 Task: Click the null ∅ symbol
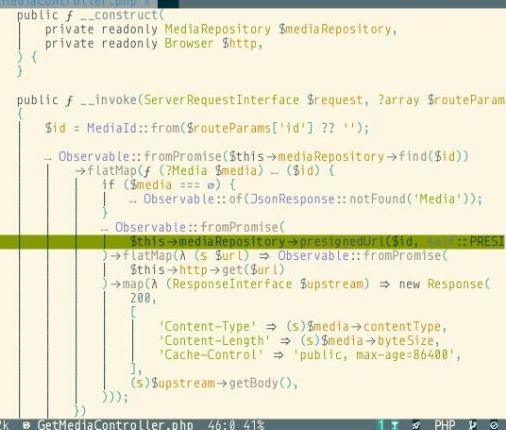pyautogui.click(x=211, y=185)
